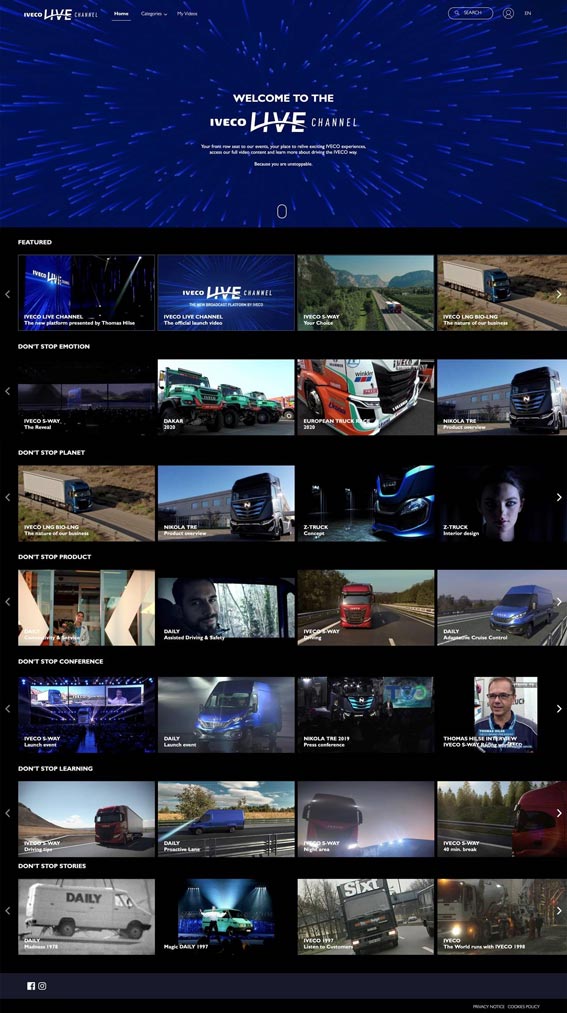Play DAILY Madness 1978 video
567x1013 pixels.
coord(87,917)
